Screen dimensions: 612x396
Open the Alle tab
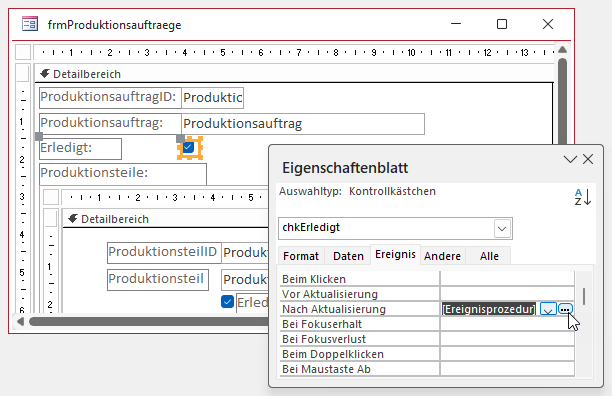pos(489,256)
